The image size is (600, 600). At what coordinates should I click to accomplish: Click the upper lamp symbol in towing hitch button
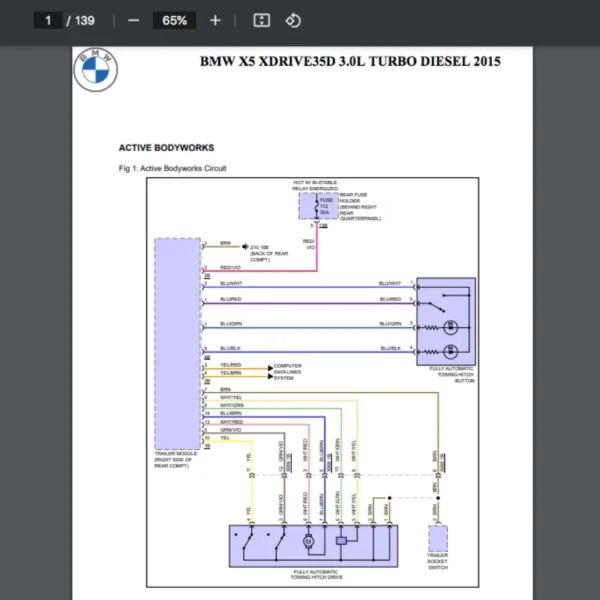(450, 326)
